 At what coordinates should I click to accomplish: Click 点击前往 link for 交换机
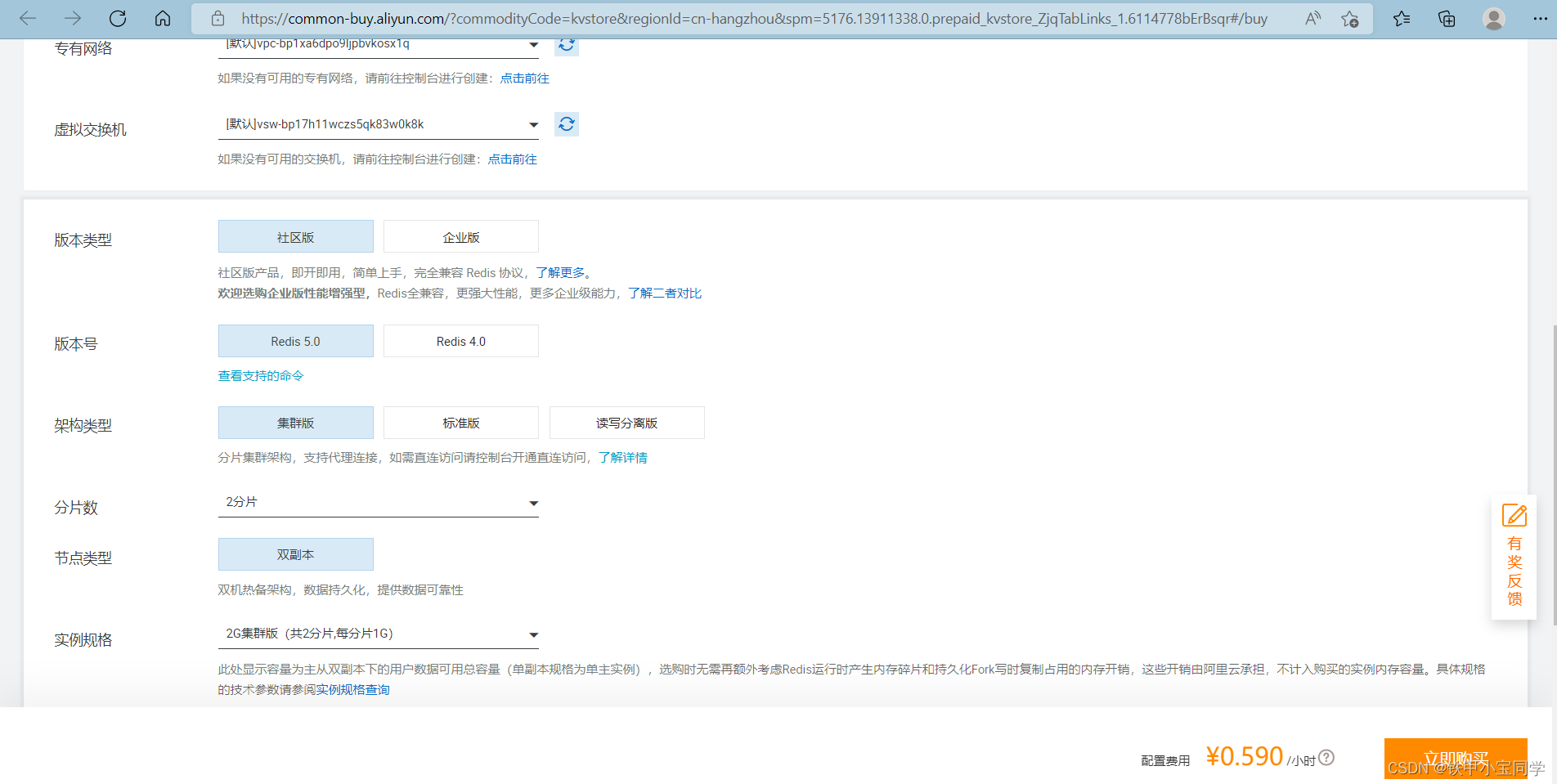pos(513,159)
